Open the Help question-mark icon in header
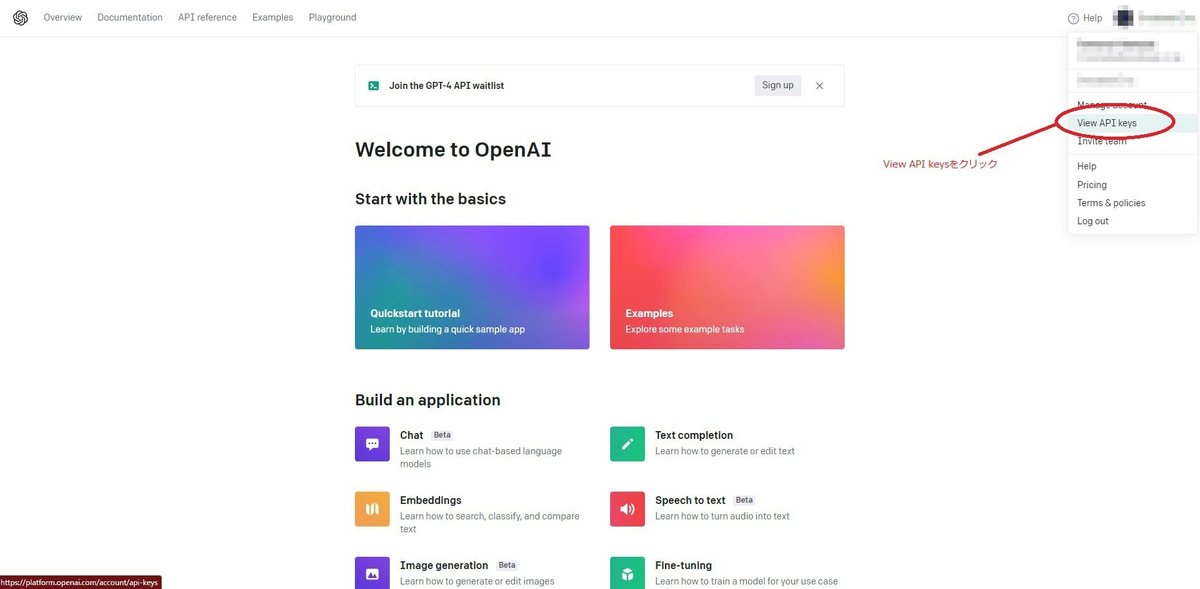Screen dimensions: 1200x589 pyautogui.click(x=1073, y=18)
